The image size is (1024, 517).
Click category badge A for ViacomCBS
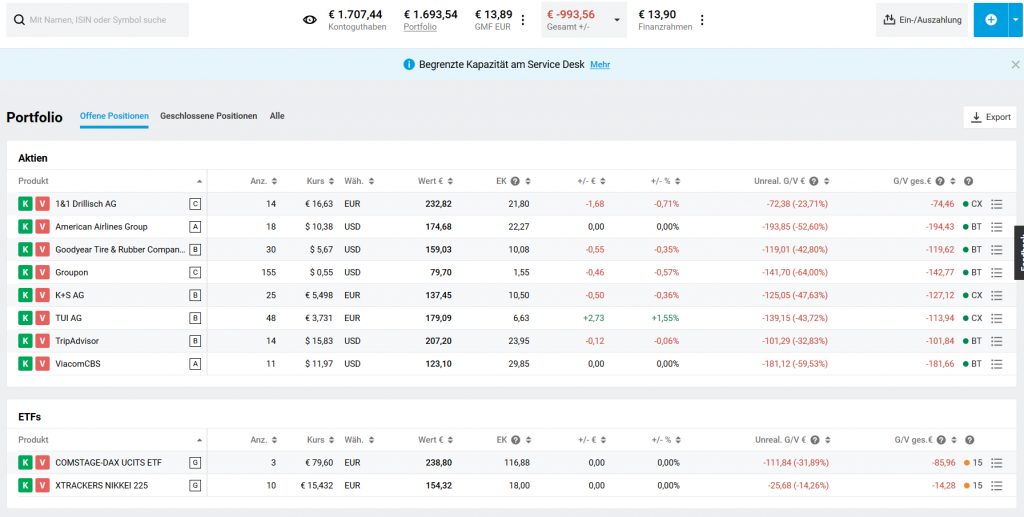(196, 364)
